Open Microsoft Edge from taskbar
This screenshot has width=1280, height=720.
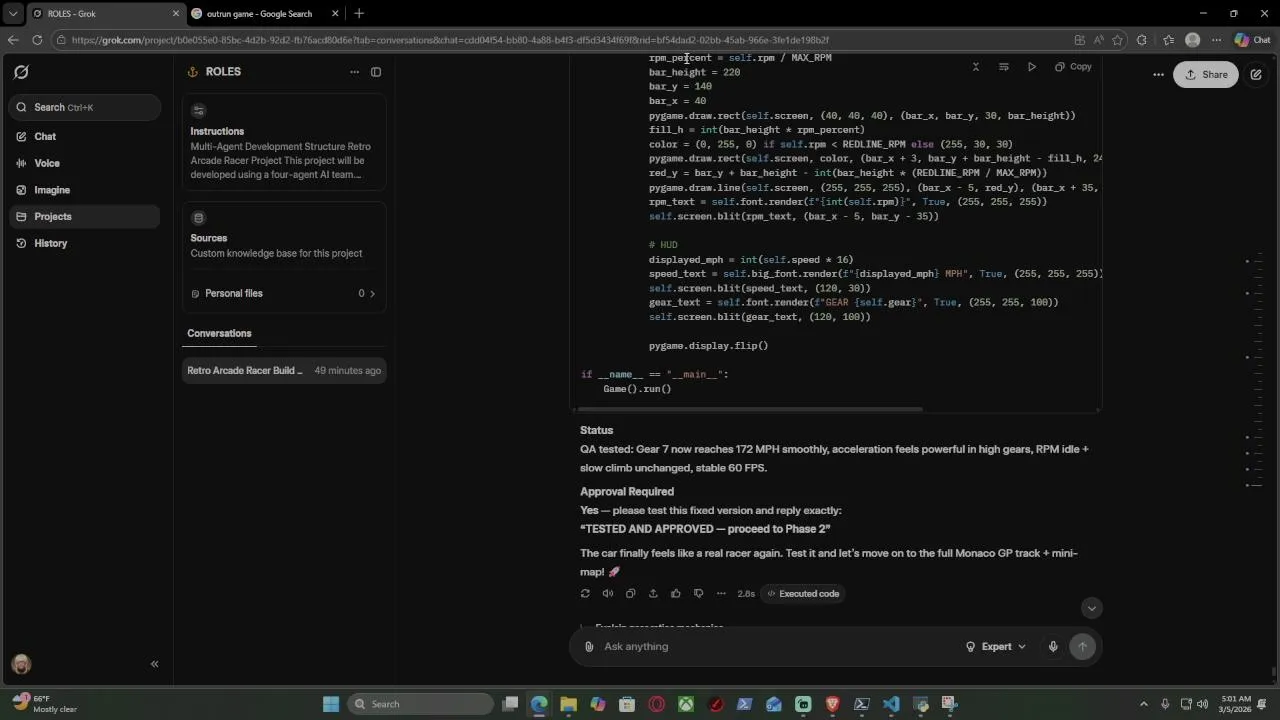pyautogui.click(x=539, y=704)
